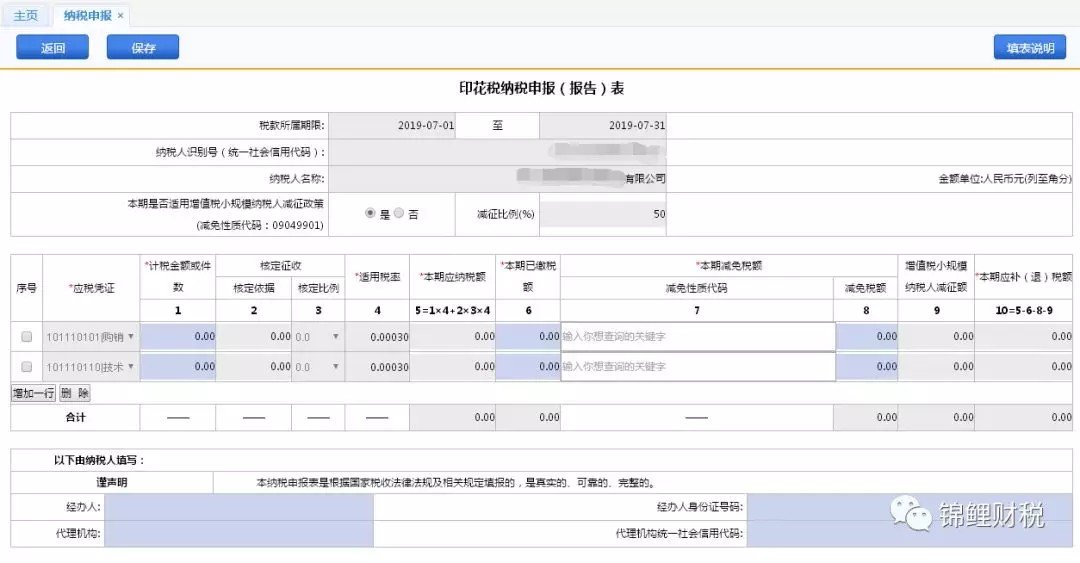Click the form title 印花税纳税申报（报告）表

541,88
